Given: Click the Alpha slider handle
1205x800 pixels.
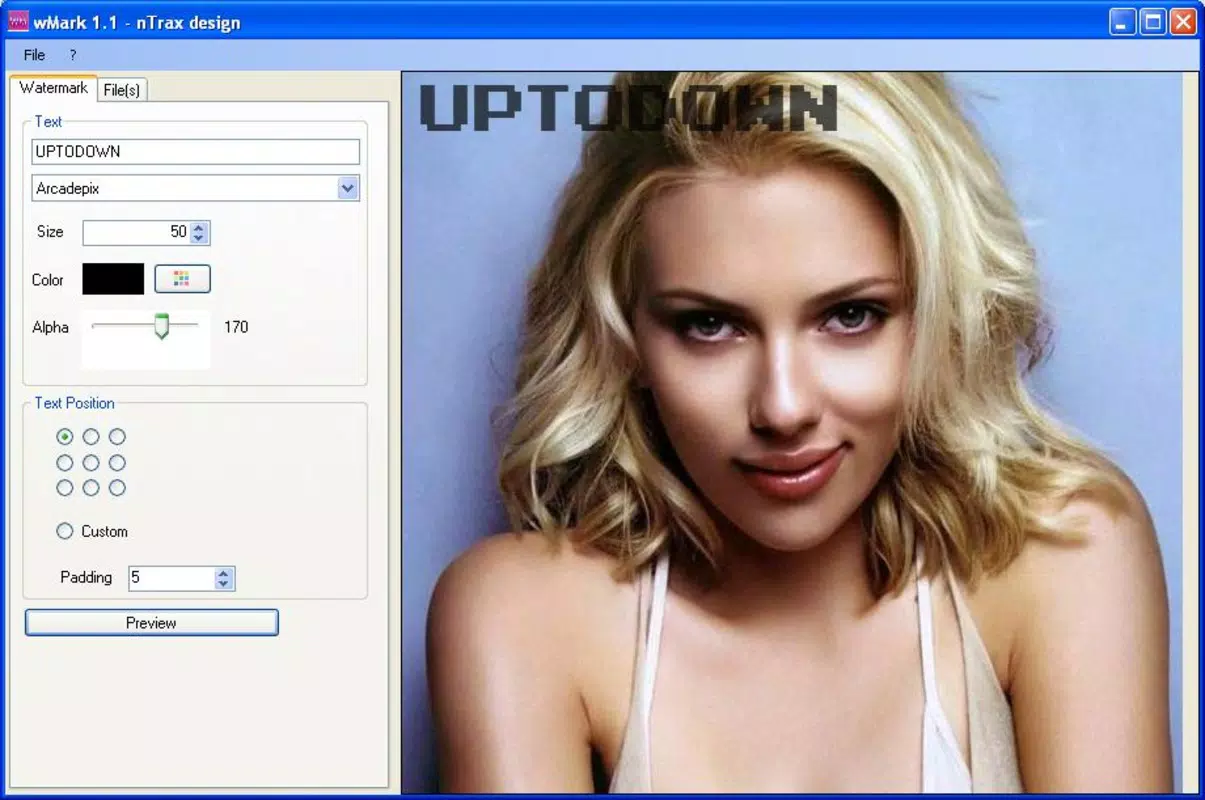Looking at the screenshot, I should (161, 326).
